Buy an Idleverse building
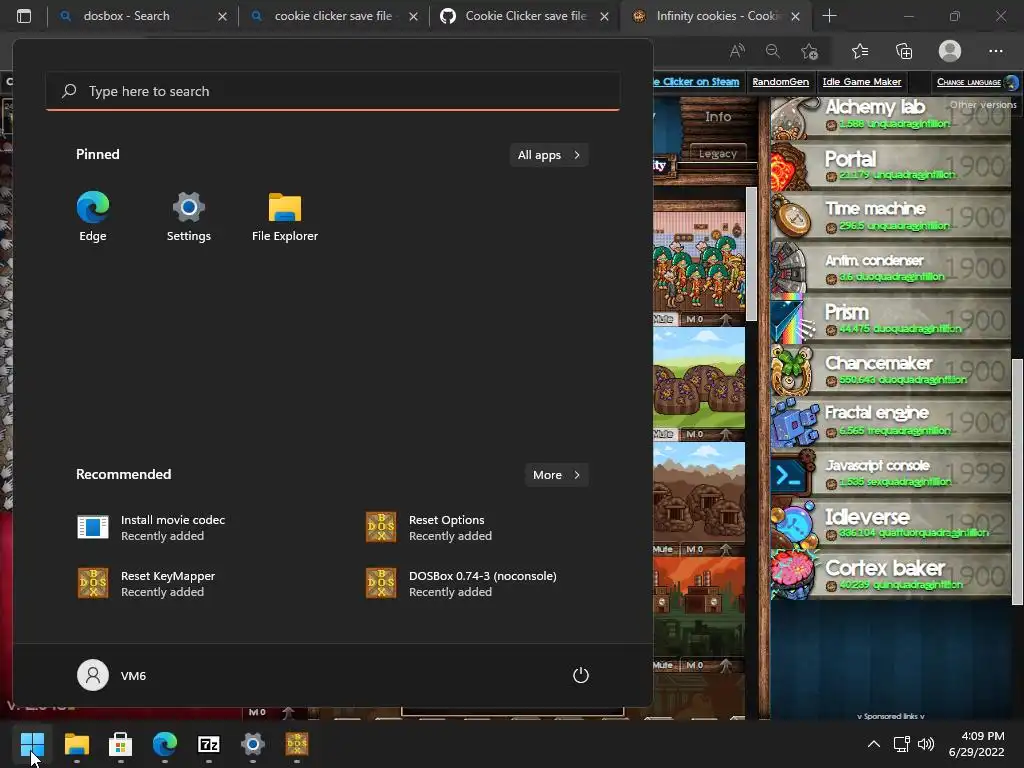Viewport: 1024px width, 768px height. point(891,524)
